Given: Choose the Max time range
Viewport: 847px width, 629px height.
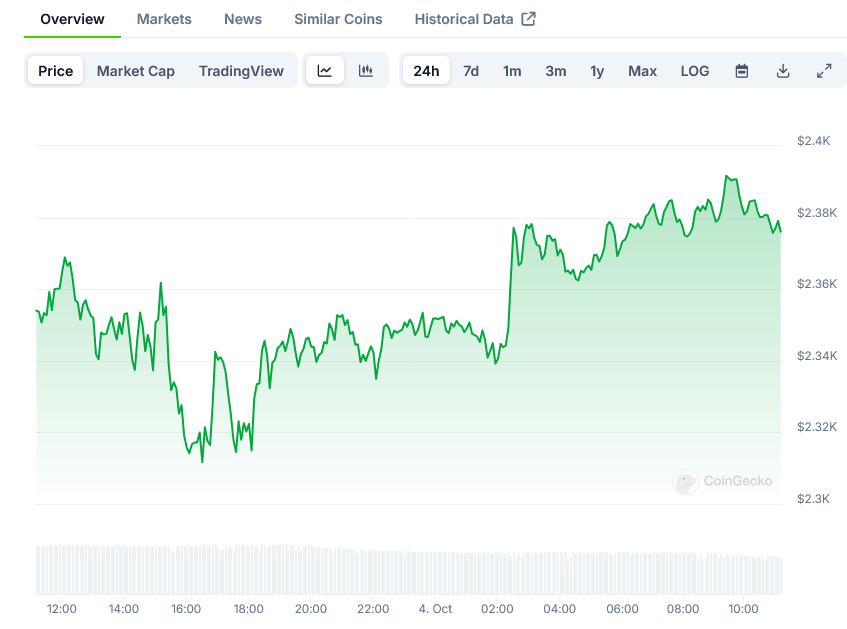Looking at the screenshot, I should [642, 71].
